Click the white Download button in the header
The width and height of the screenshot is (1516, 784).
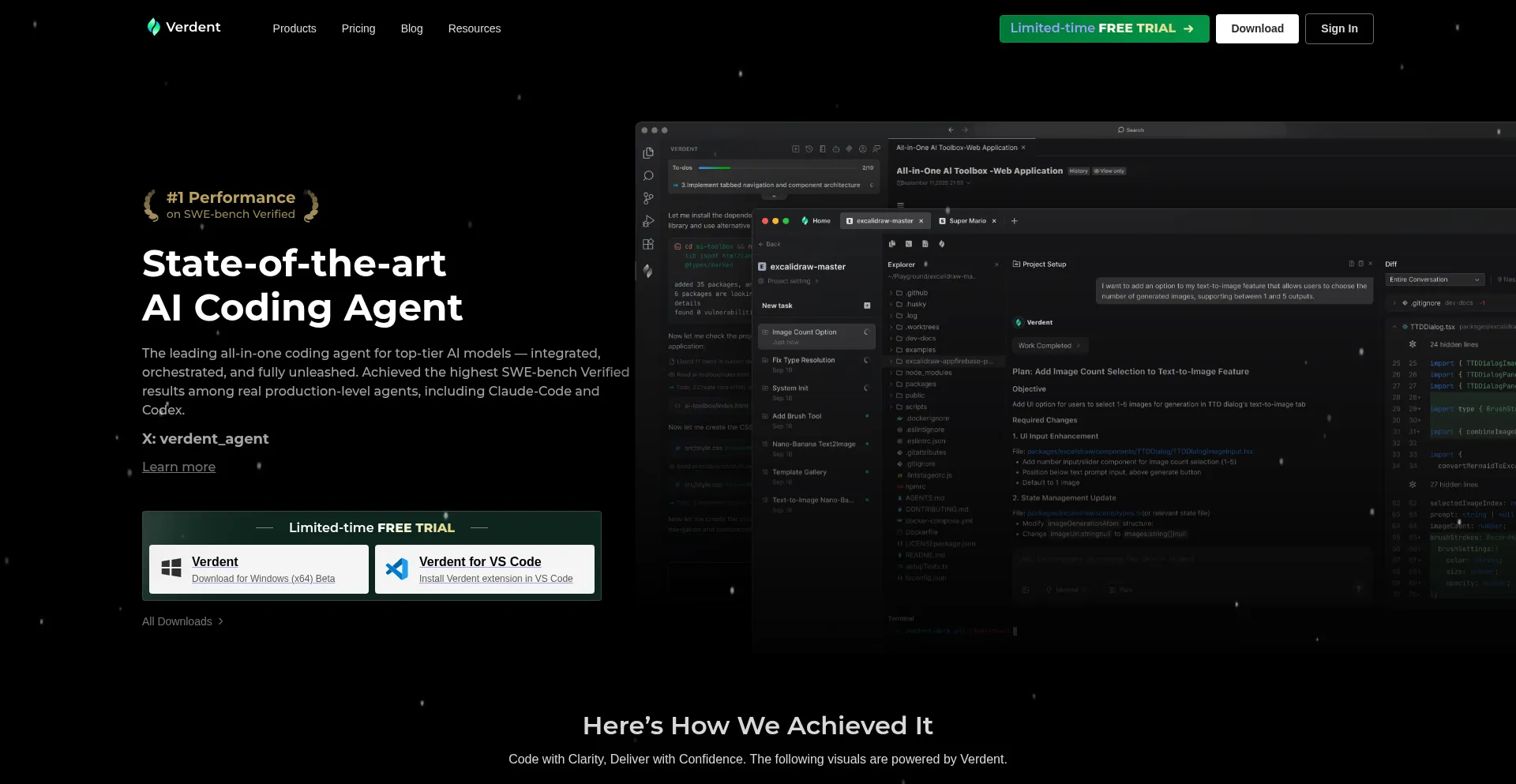tap(1257, 28)
